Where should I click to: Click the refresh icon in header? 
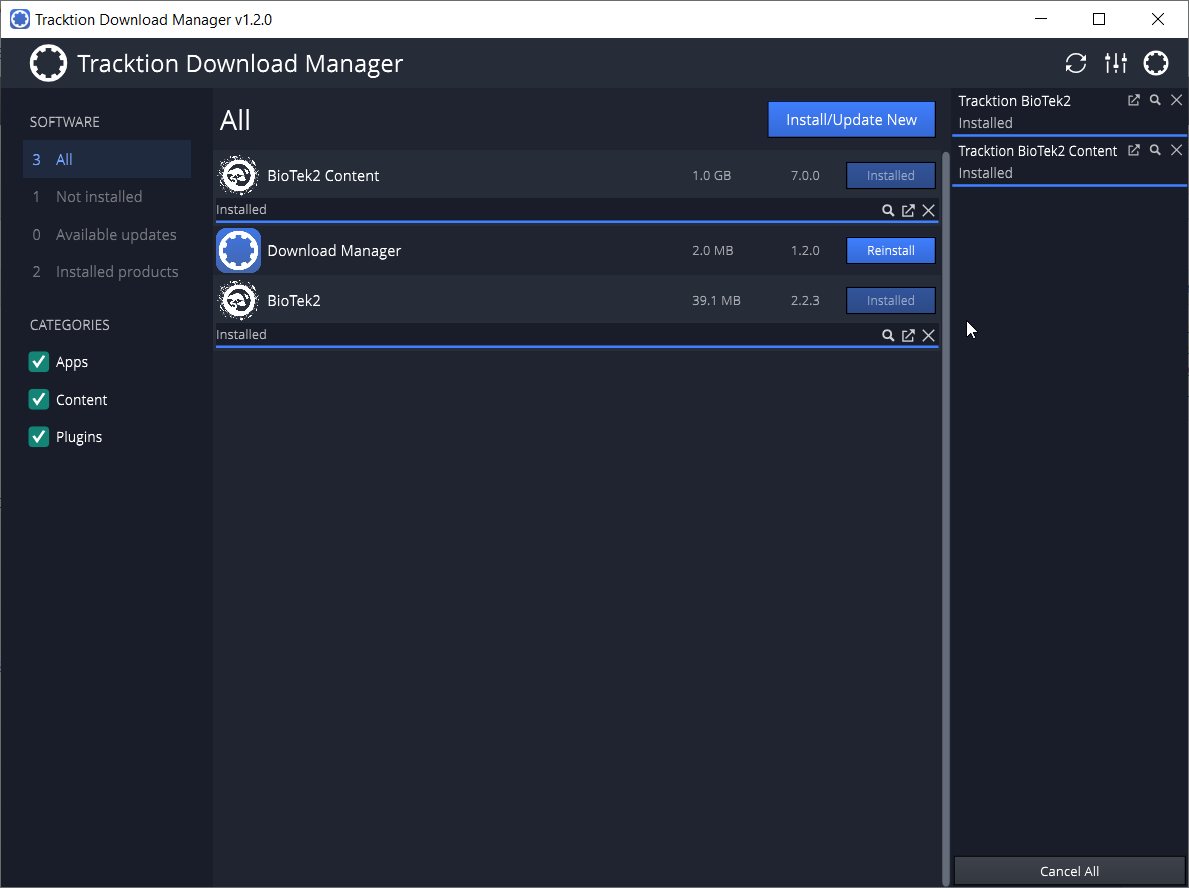point(1075,64)
